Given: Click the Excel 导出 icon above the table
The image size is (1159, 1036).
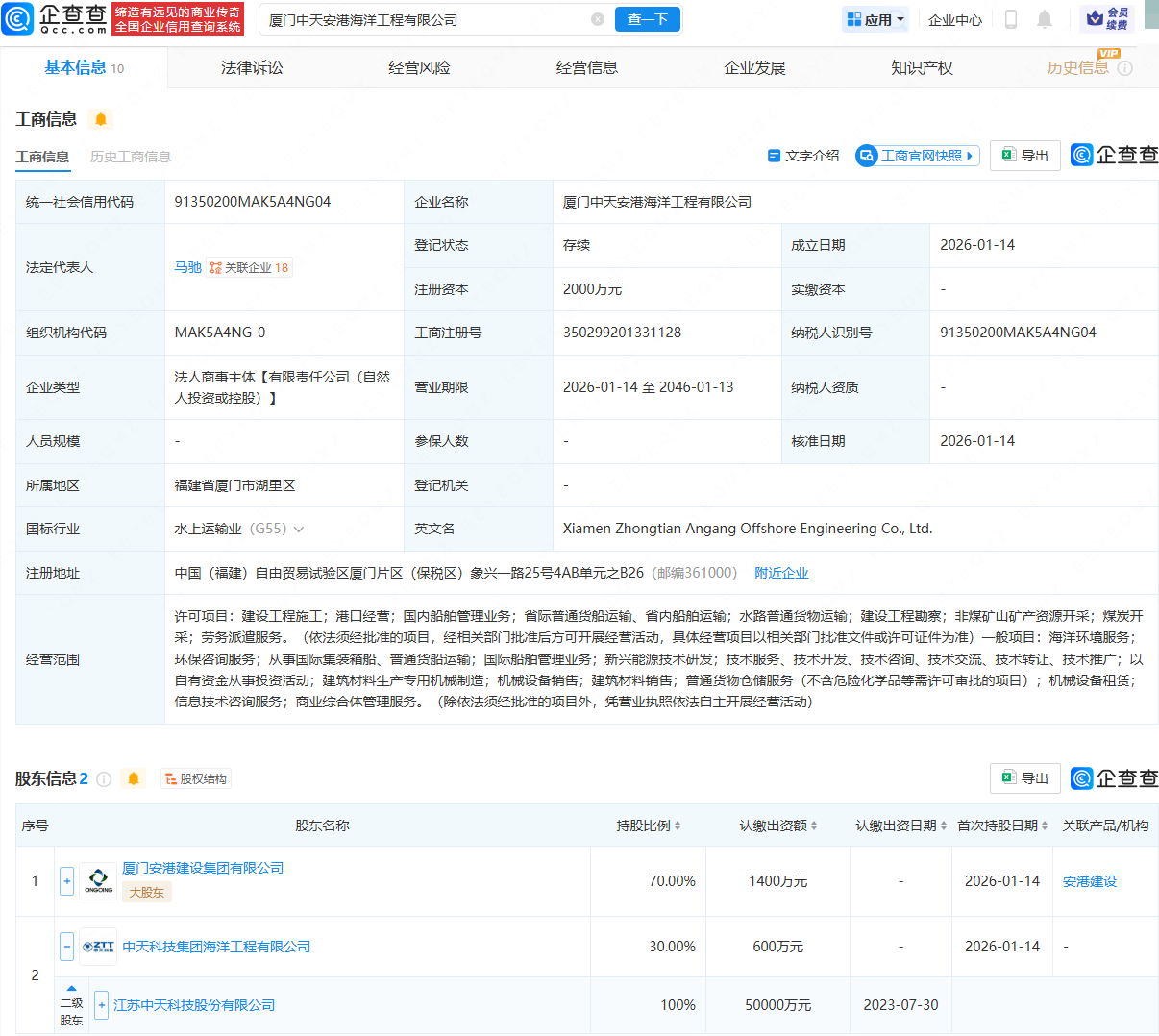Looking at the screenshot, I should pos(1024,155).
